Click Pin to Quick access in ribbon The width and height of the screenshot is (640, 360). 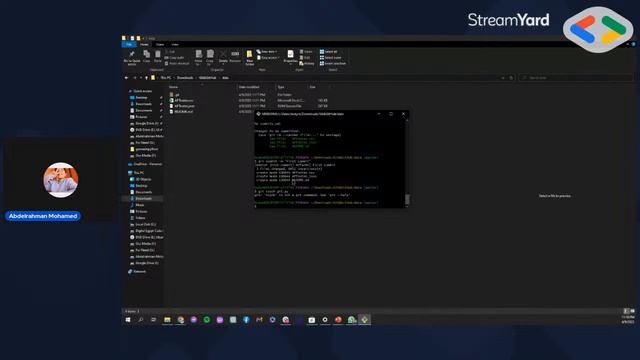click(132, 57)
